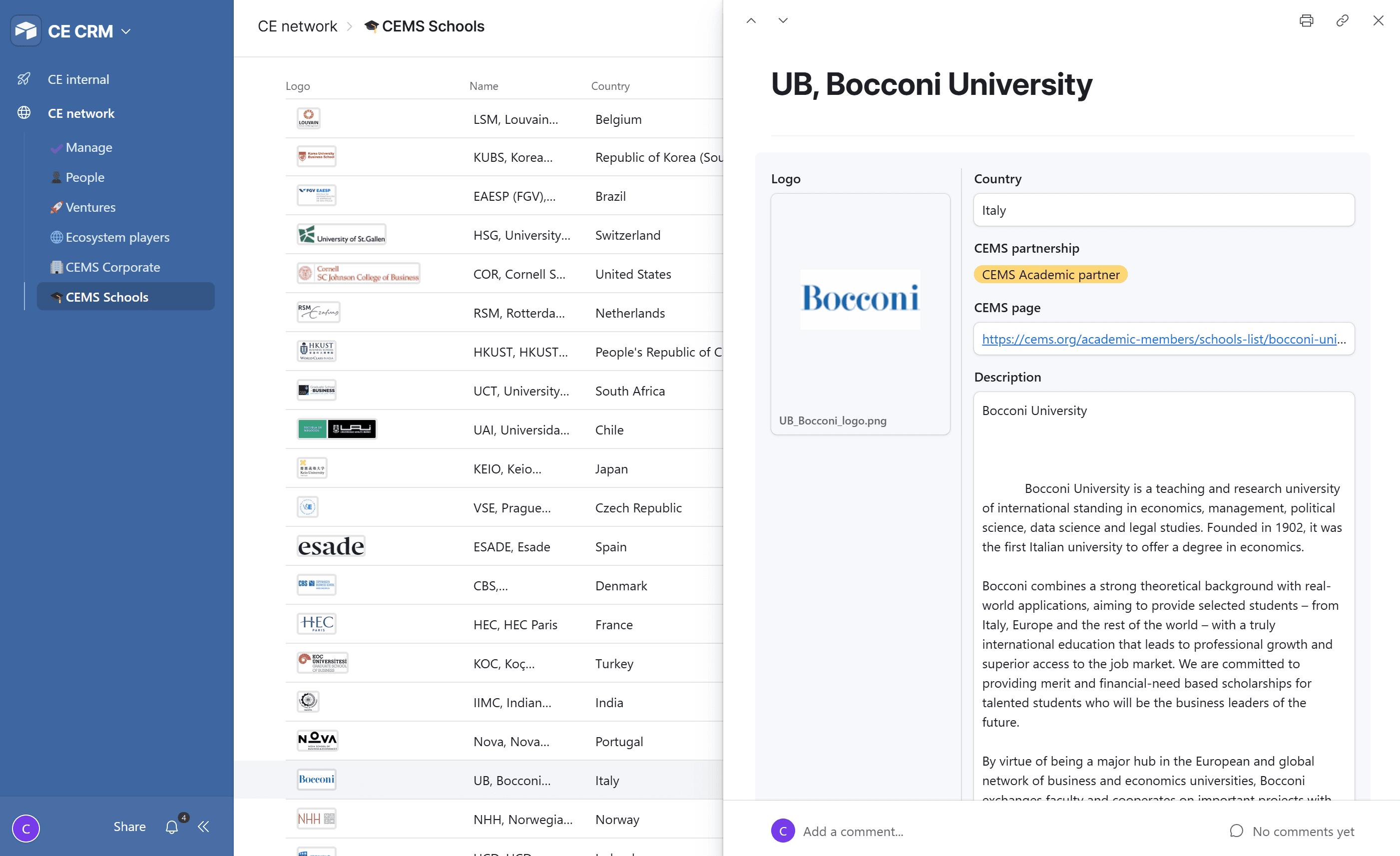The height and width of the screenshot is (856, 1400).
Task: Click the UAI logo thumbnail
Action: click(x=337, y=429)
